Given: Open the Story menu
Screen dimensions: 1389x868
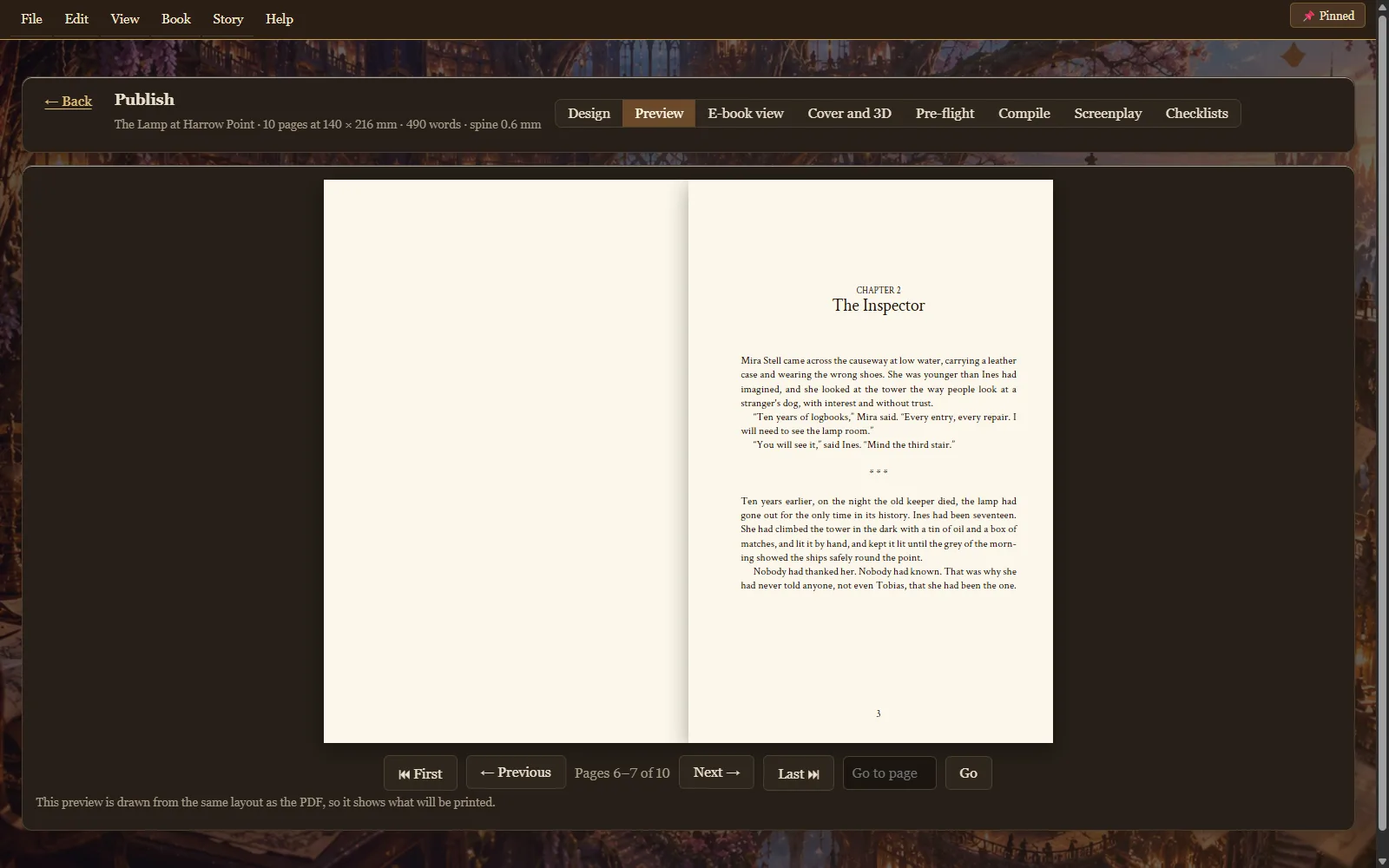Looking at the screenshot, I should (228, 19).
